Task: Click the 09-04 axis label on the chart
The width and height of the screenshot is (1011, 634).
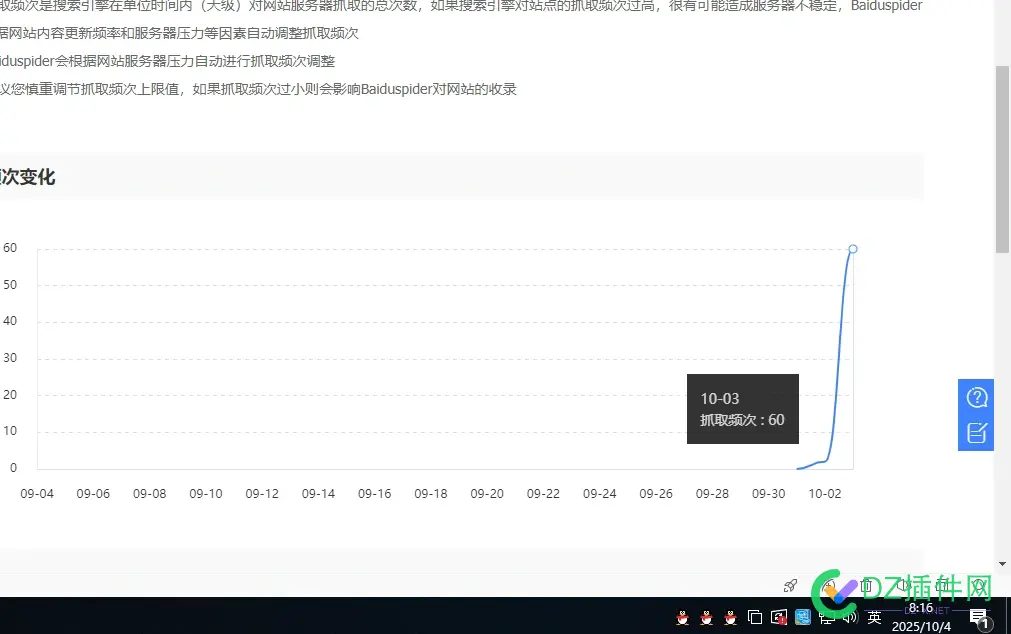Action: coord(37,493)
